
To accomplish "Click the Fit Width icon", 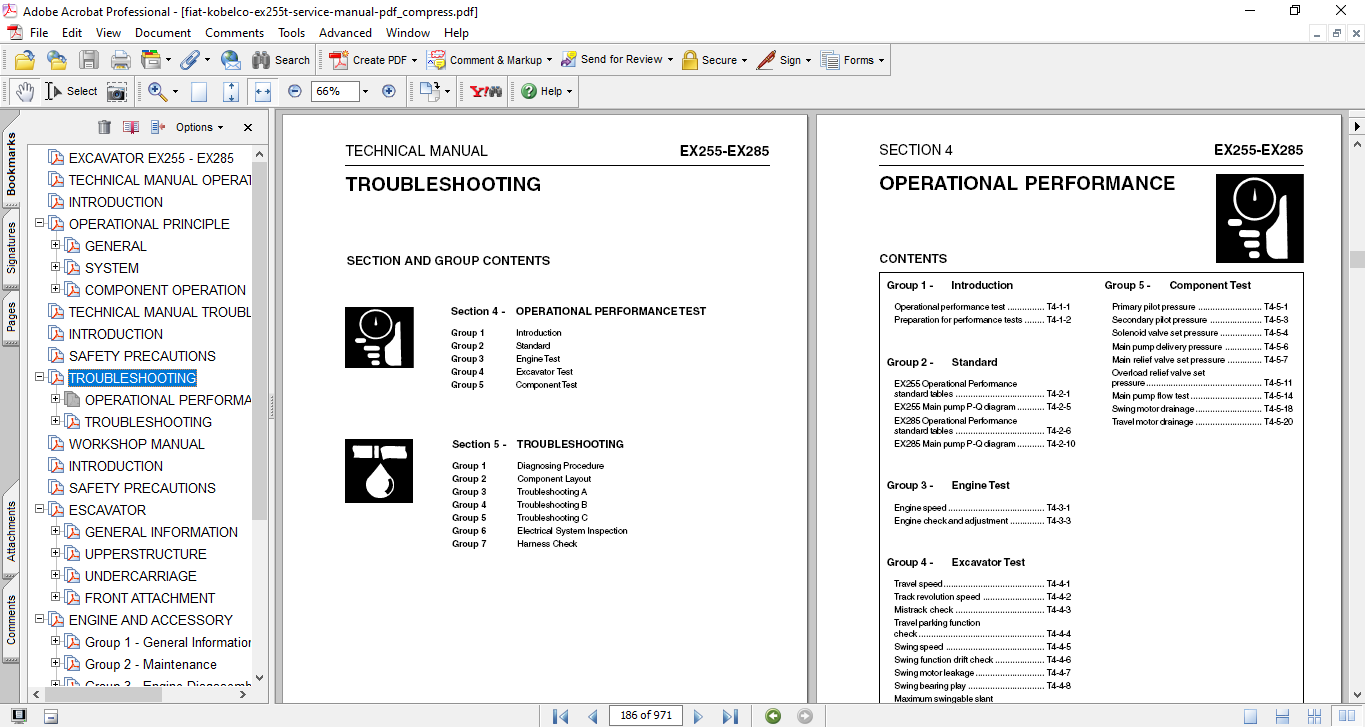I will pyautogui.click(x=263, y=91).
